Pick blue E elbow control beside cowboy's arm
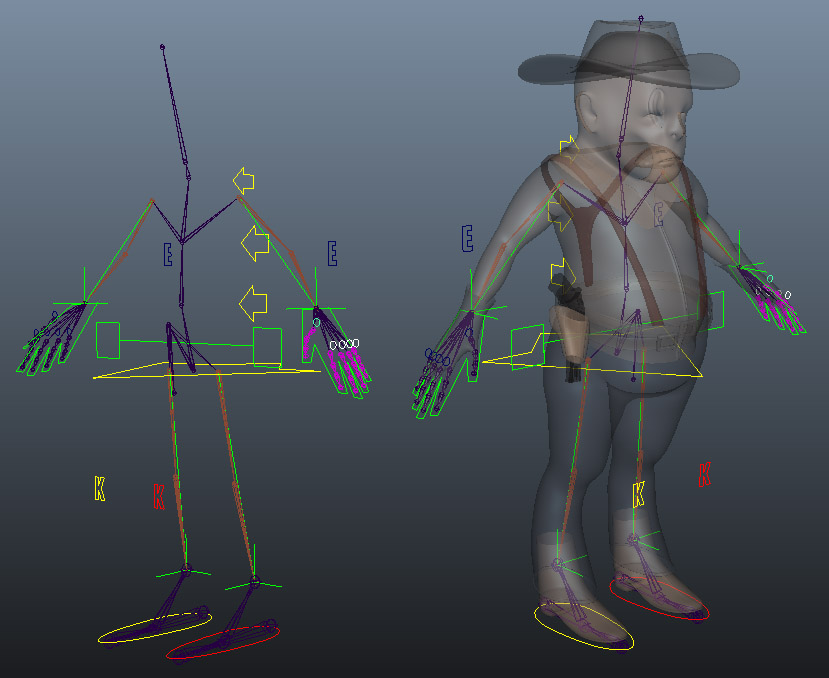The width and height of the screenshot is (829, 678). [x=467, y=238]
